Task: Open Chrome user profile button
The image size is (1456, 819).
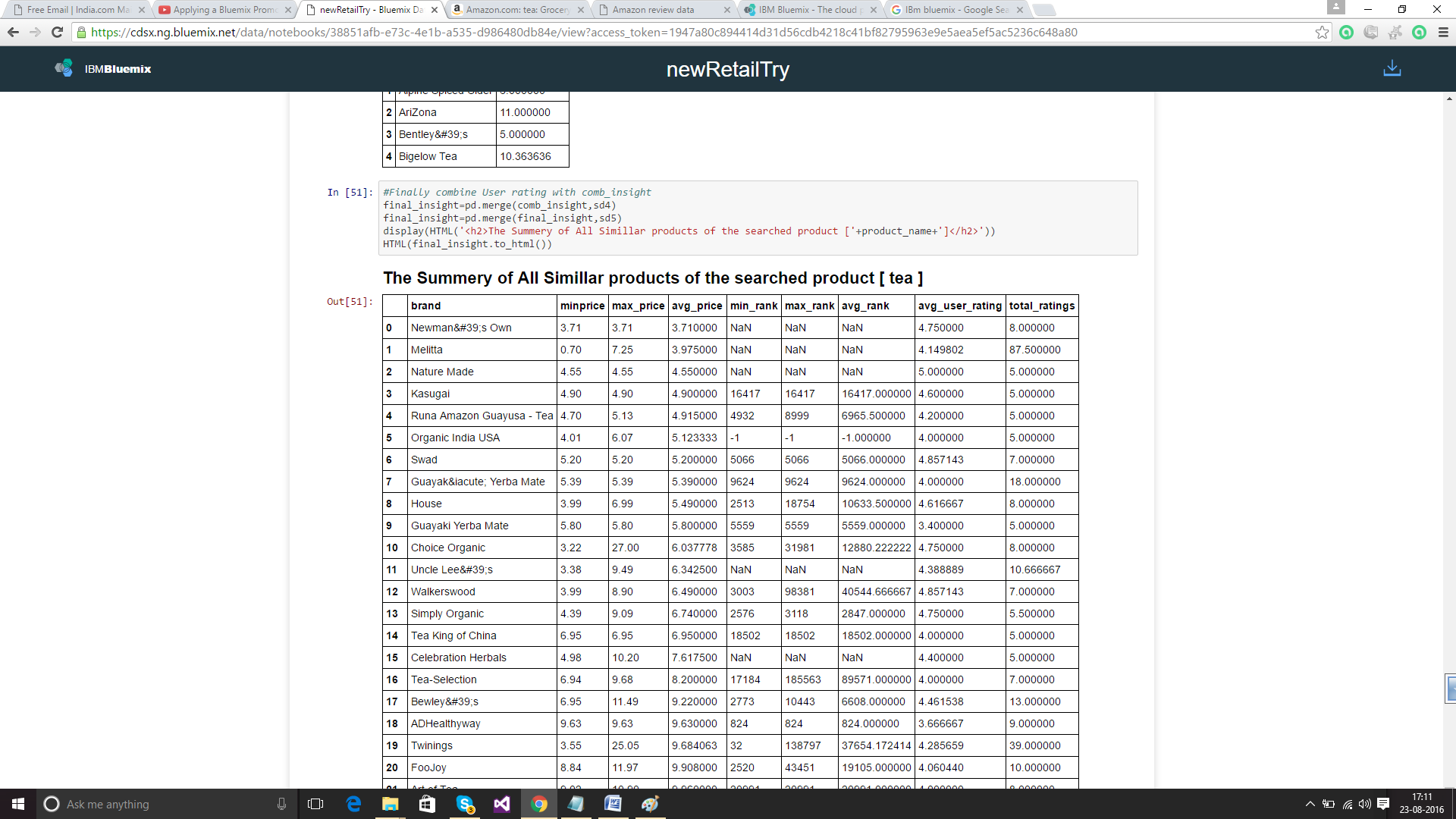Action: (1335, 8)
